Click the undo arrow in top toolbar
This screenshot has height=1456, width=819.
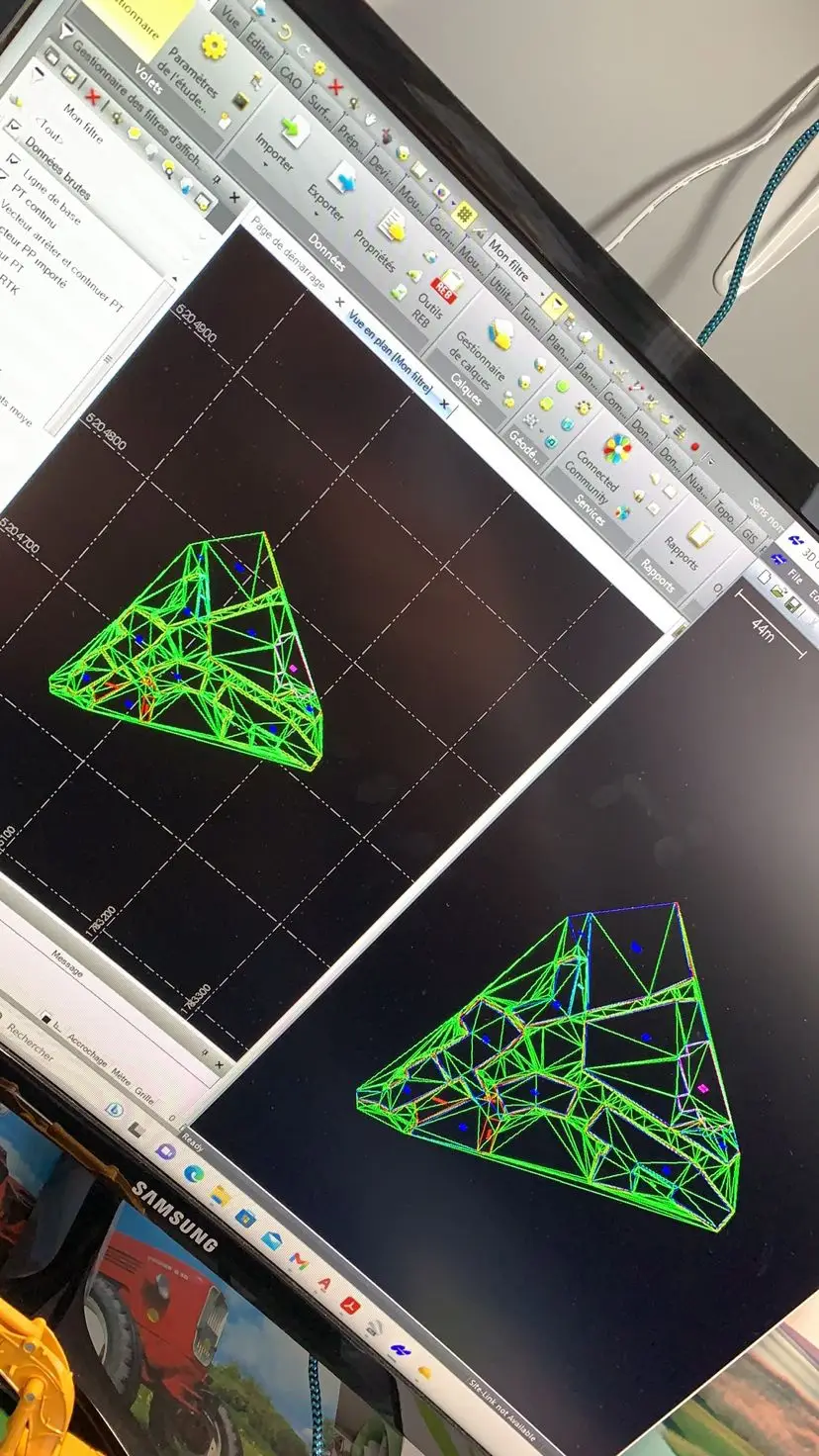pos(285,34)
